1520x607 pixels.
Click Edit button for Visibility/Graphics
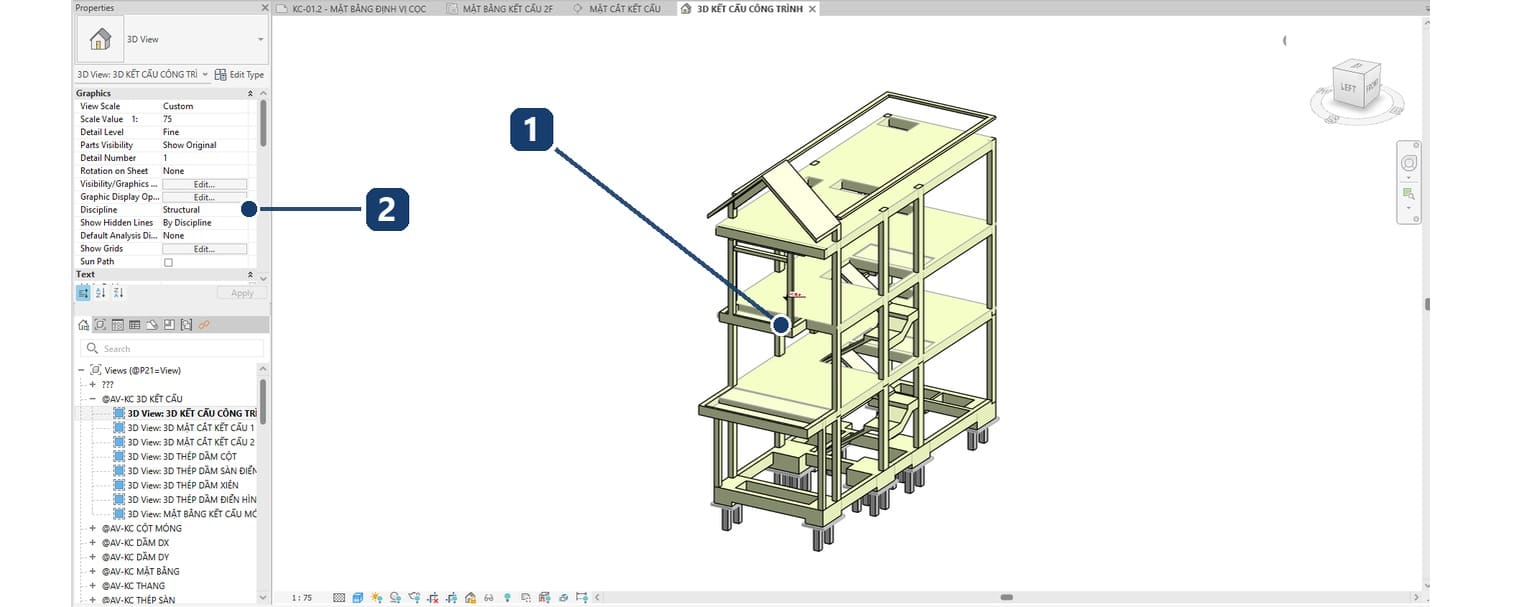(x=204, y=184)
